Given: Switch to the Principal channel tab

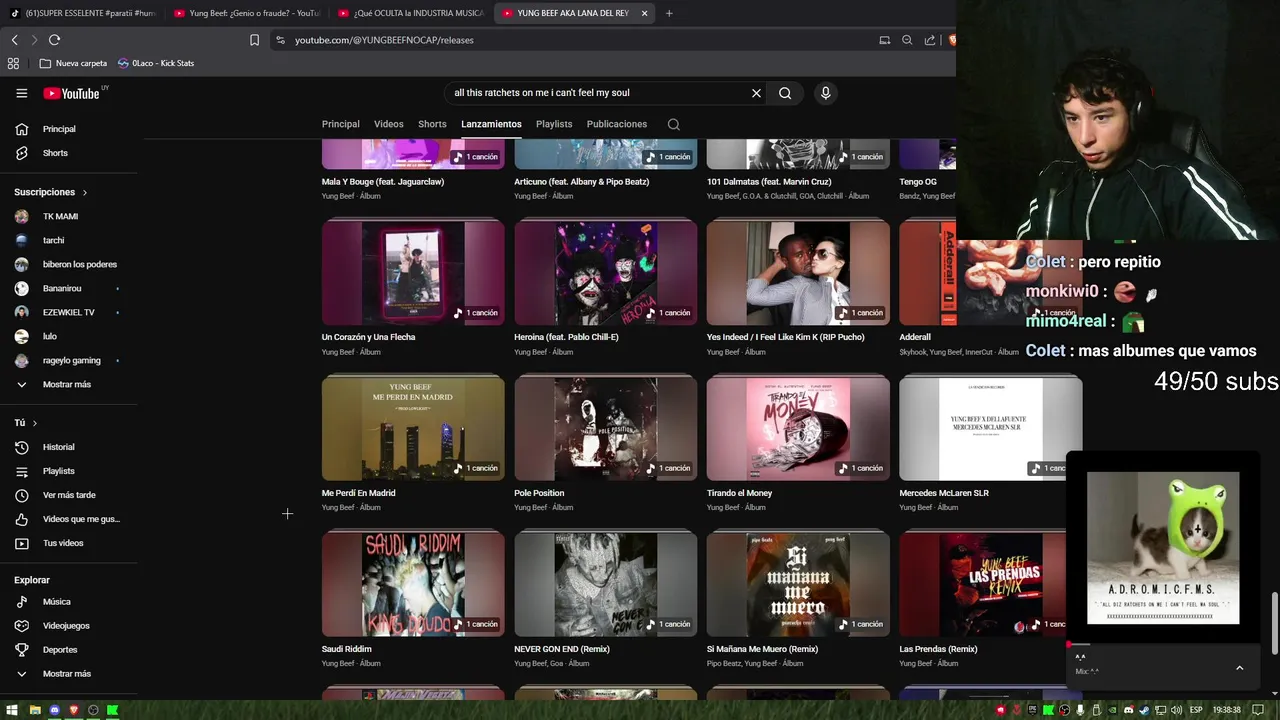Looking at the screenshot, I should [x=341, y=124].
